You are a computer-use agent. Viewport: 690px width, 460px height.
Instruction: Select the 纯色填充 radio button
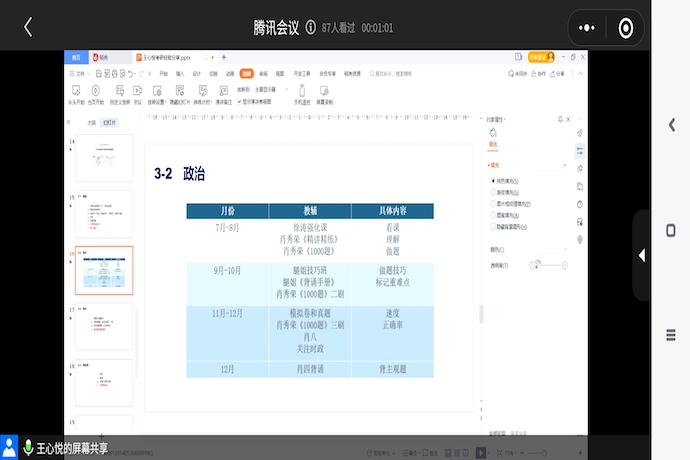click(x=492, y=180)
